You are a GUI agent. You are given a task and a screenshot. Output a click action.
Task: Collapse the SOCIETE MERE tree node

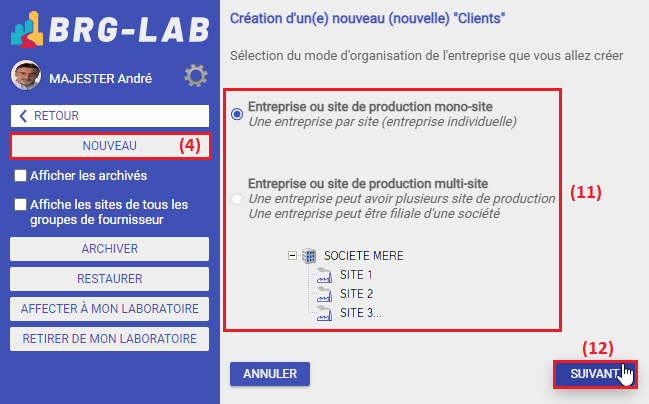[x=292, y=255]
